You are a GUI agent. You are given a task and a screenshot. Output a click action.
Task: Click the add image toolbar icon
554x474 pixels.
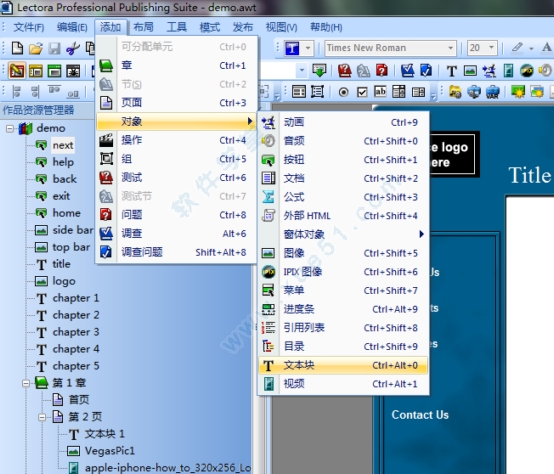(x=470, y=71)
